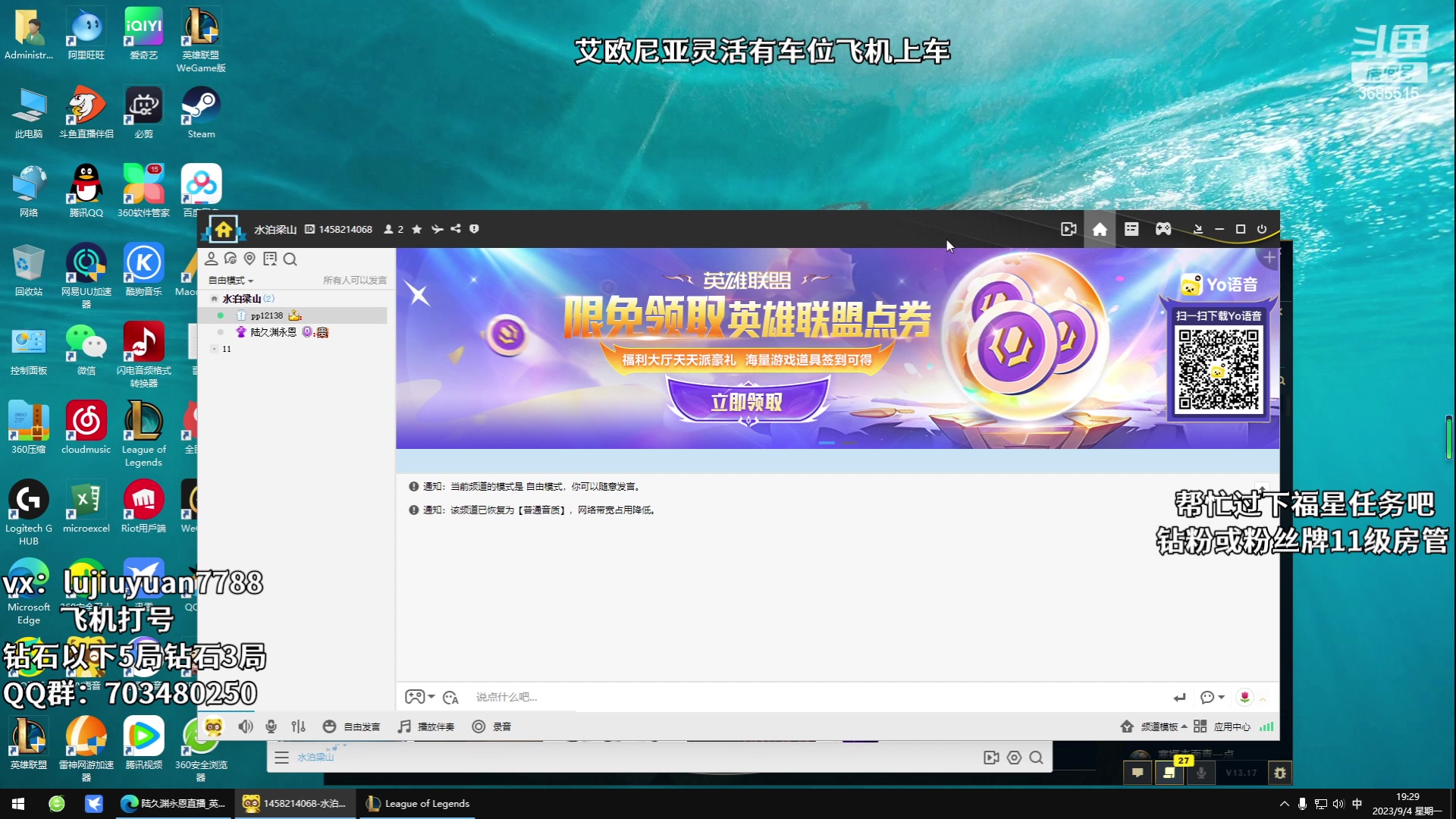Click video icon in the back window bar

point(991,758)
